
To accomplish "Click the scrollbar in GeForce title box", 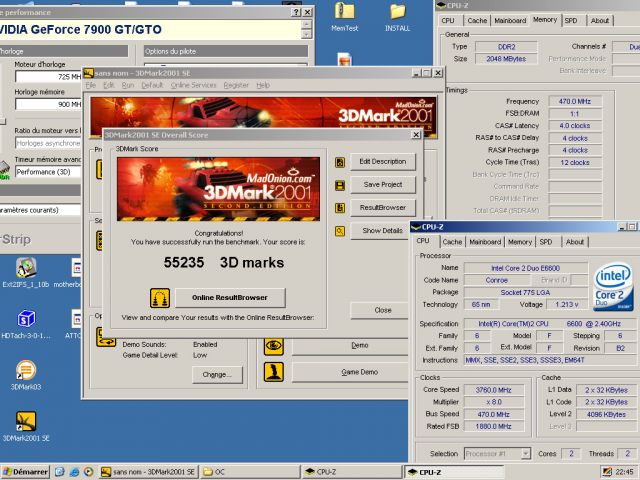I will (307, 29).
